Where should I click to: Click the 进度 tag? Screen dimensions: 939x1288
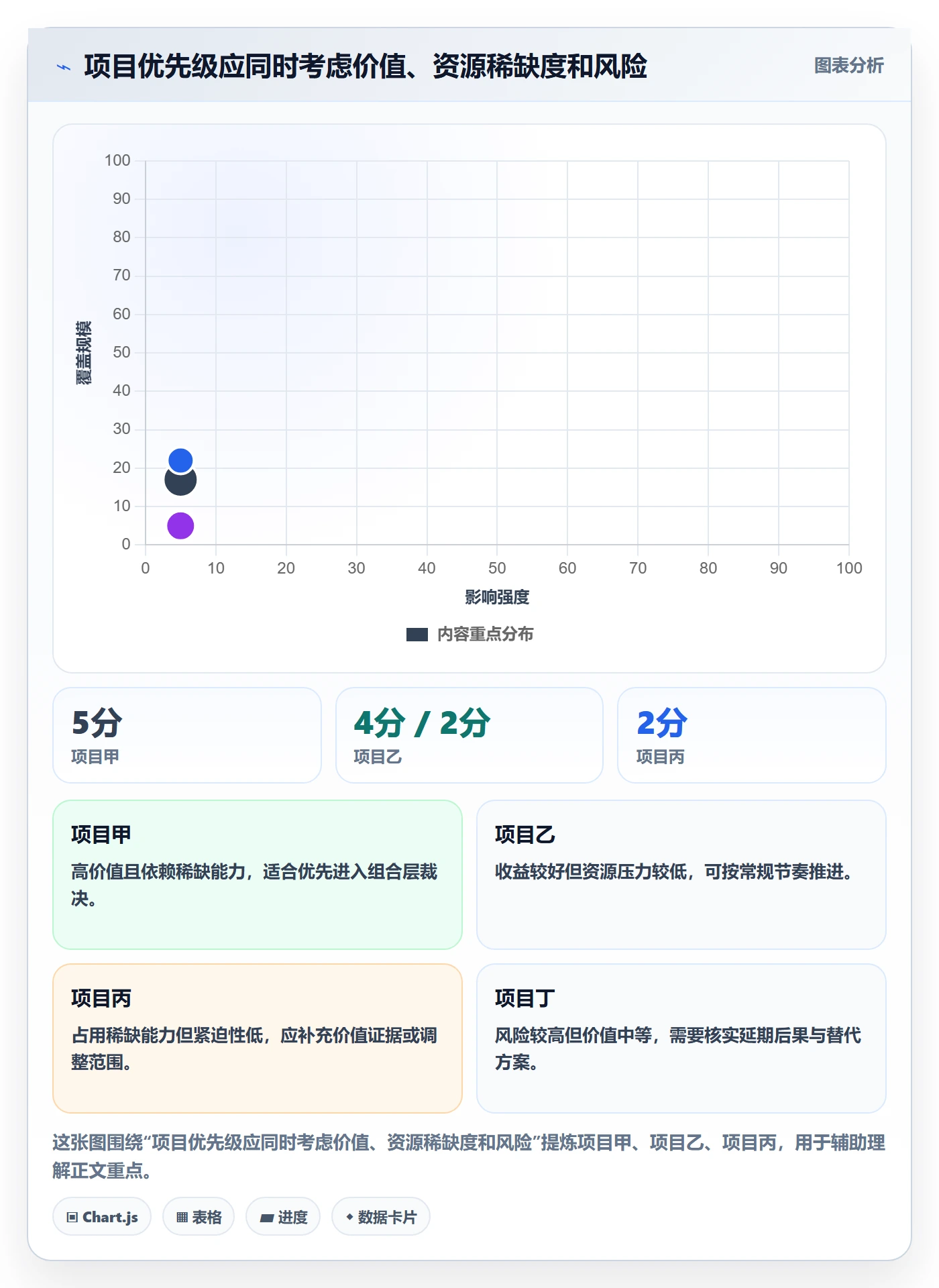(283, 1217)
